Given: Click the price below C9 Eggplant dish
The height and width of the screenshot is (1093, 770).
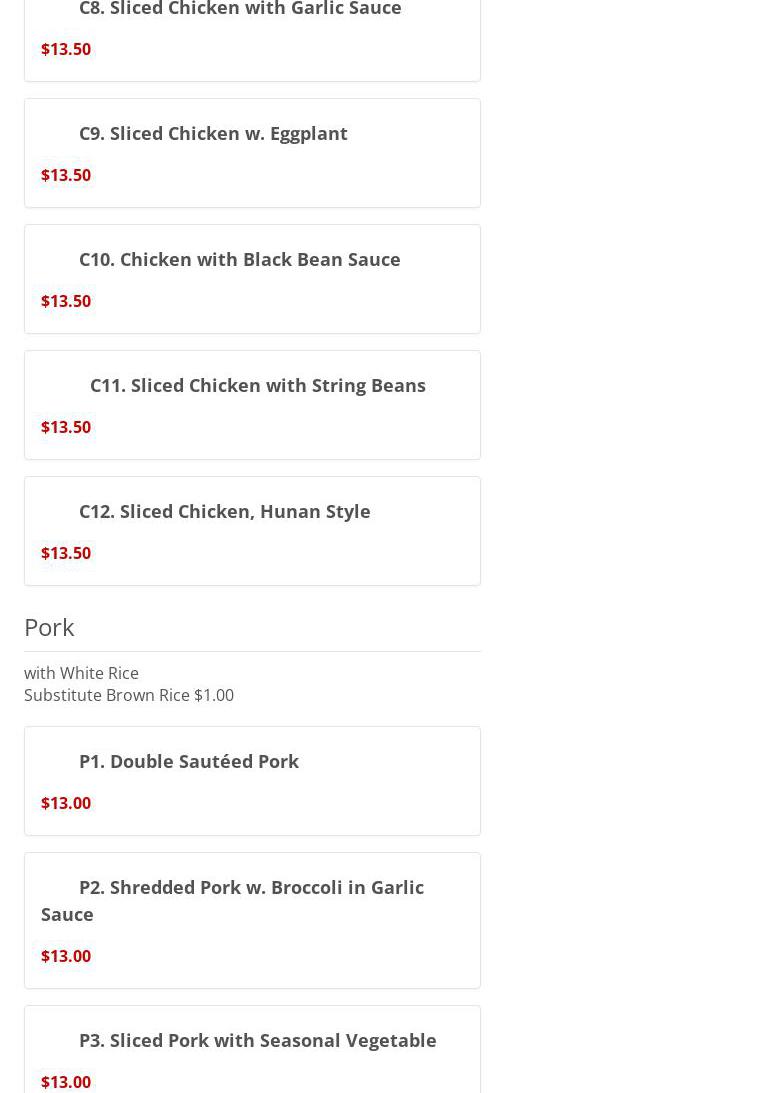Looking at the screenshot, I should pos(66,175).
